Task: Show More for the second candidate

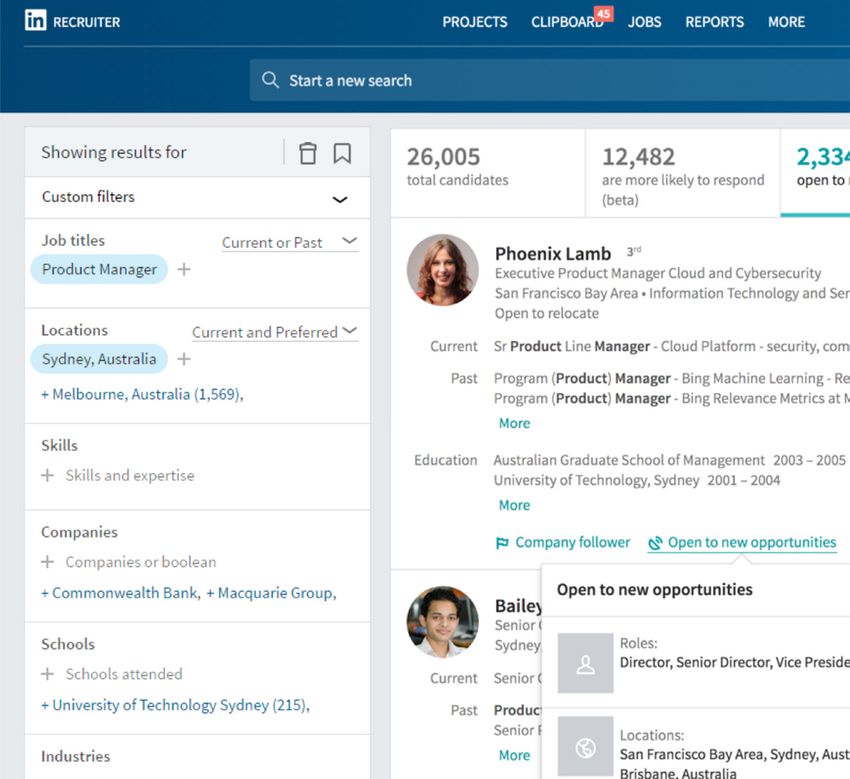Action: tap(514, 755)
